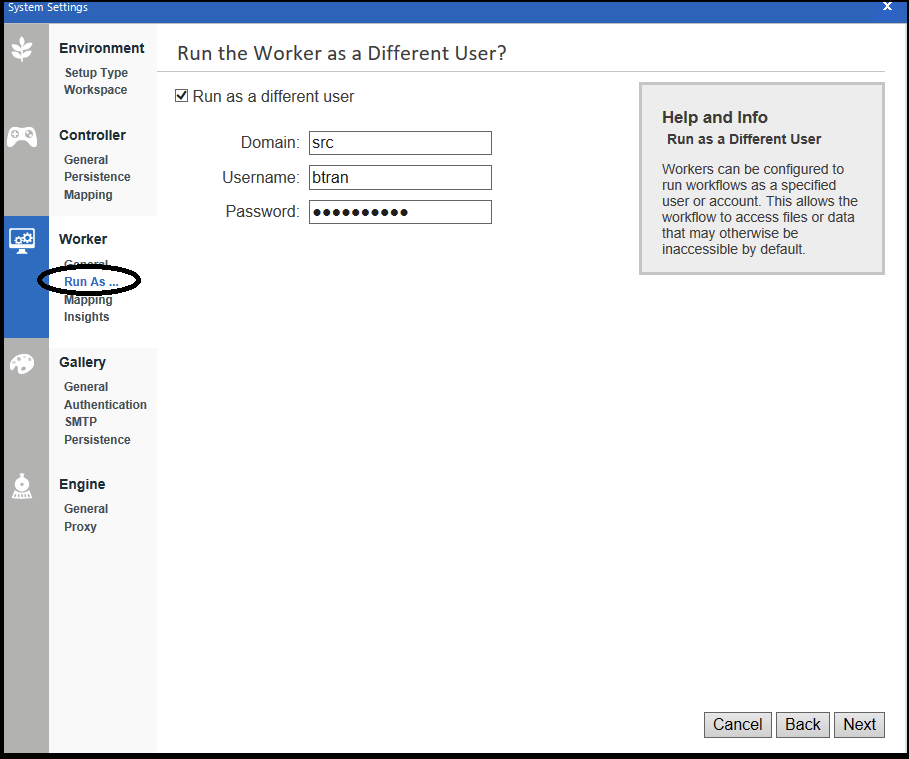Open Setup Type under Environment

coord(96,72)
